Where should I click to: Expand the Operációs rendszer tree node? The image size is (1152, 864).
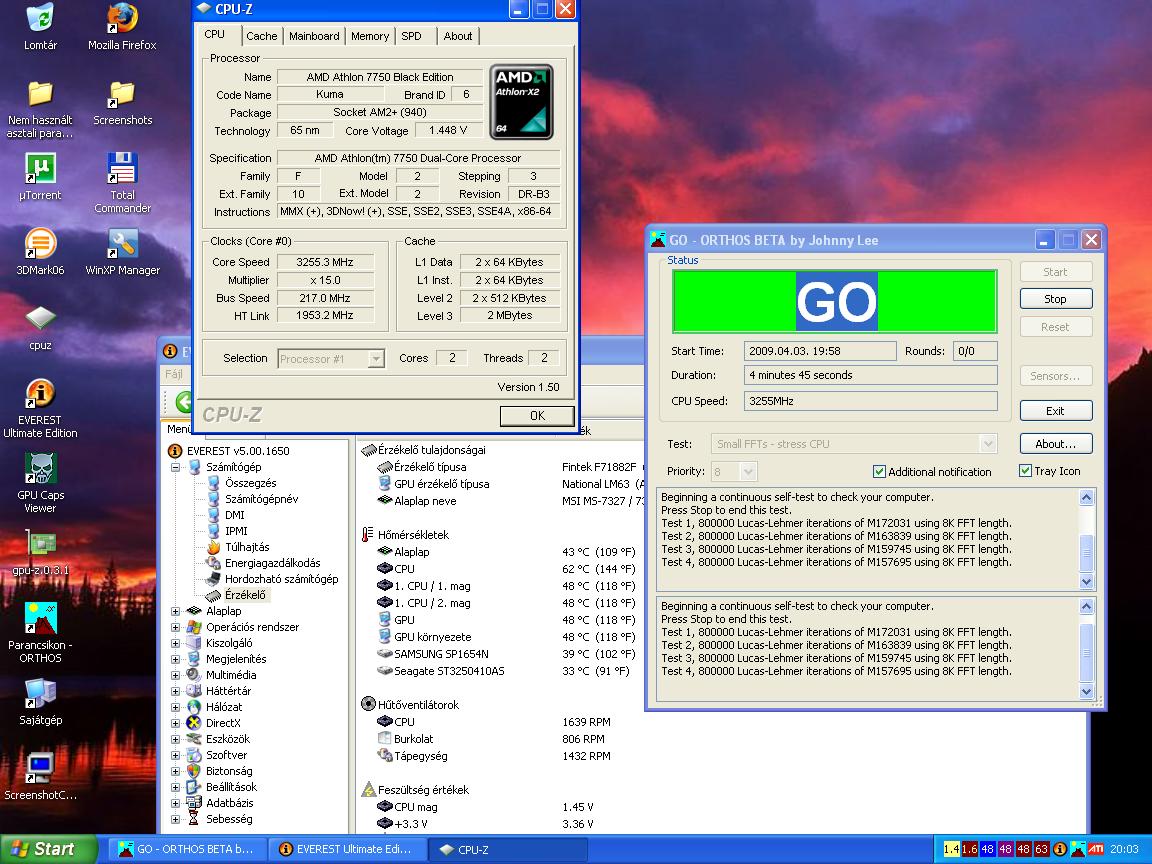pos(176,627)
